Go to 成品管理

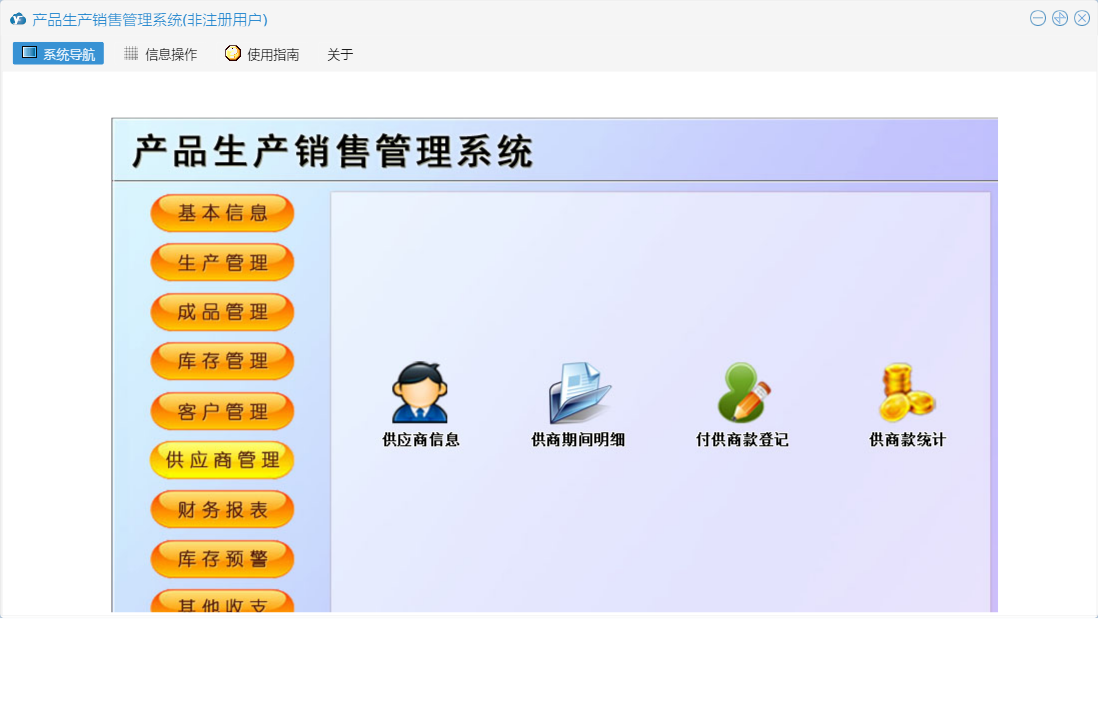[222, 312]
